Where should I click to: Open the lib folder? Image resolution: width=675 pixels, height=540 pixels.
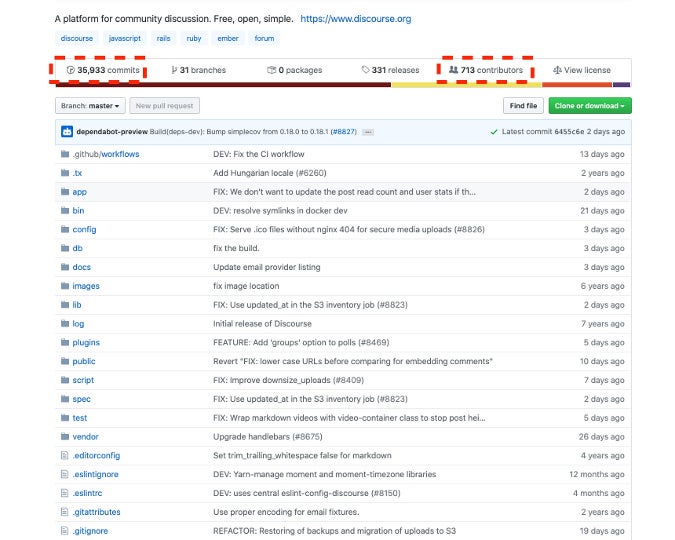tap(77, 305)
